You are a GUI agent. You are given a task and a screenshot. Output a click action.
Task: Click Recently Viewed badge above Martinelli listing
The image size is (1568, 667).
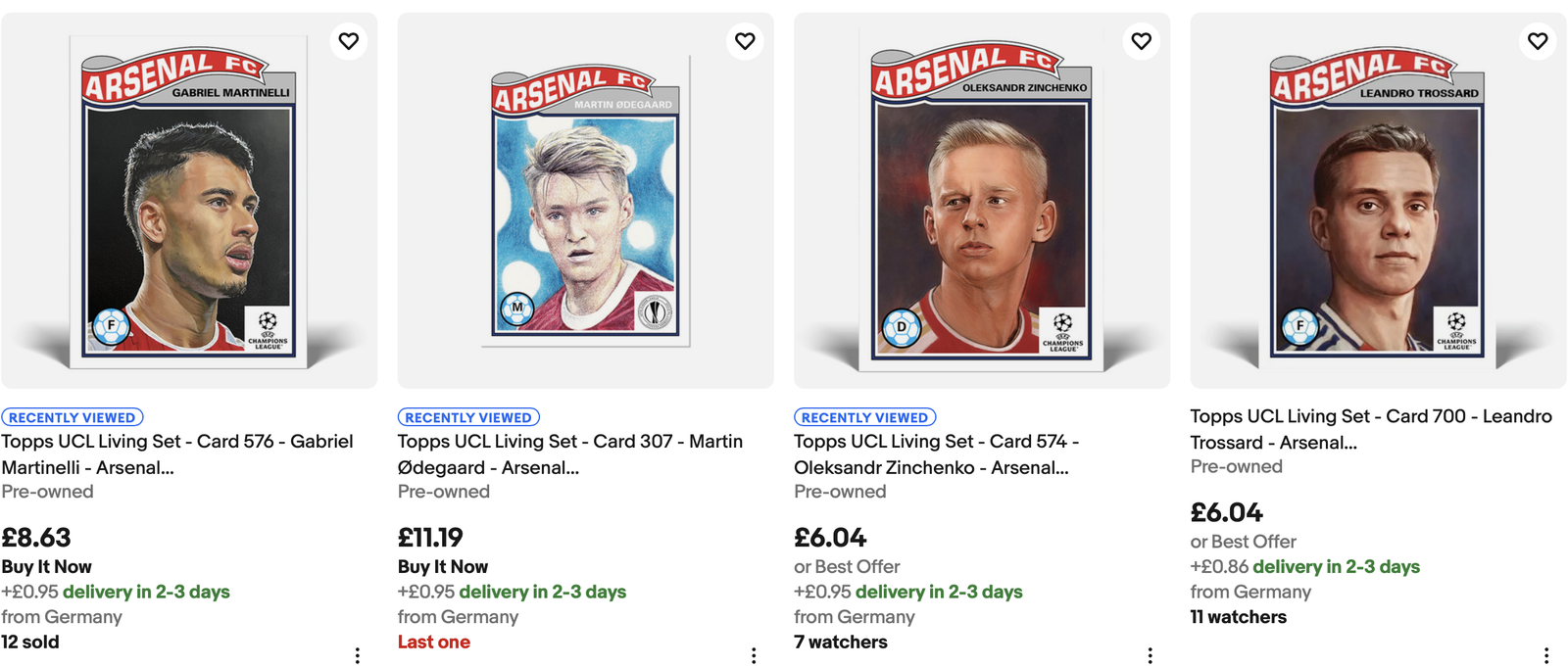pyautogui.click(x=73, y=417)
